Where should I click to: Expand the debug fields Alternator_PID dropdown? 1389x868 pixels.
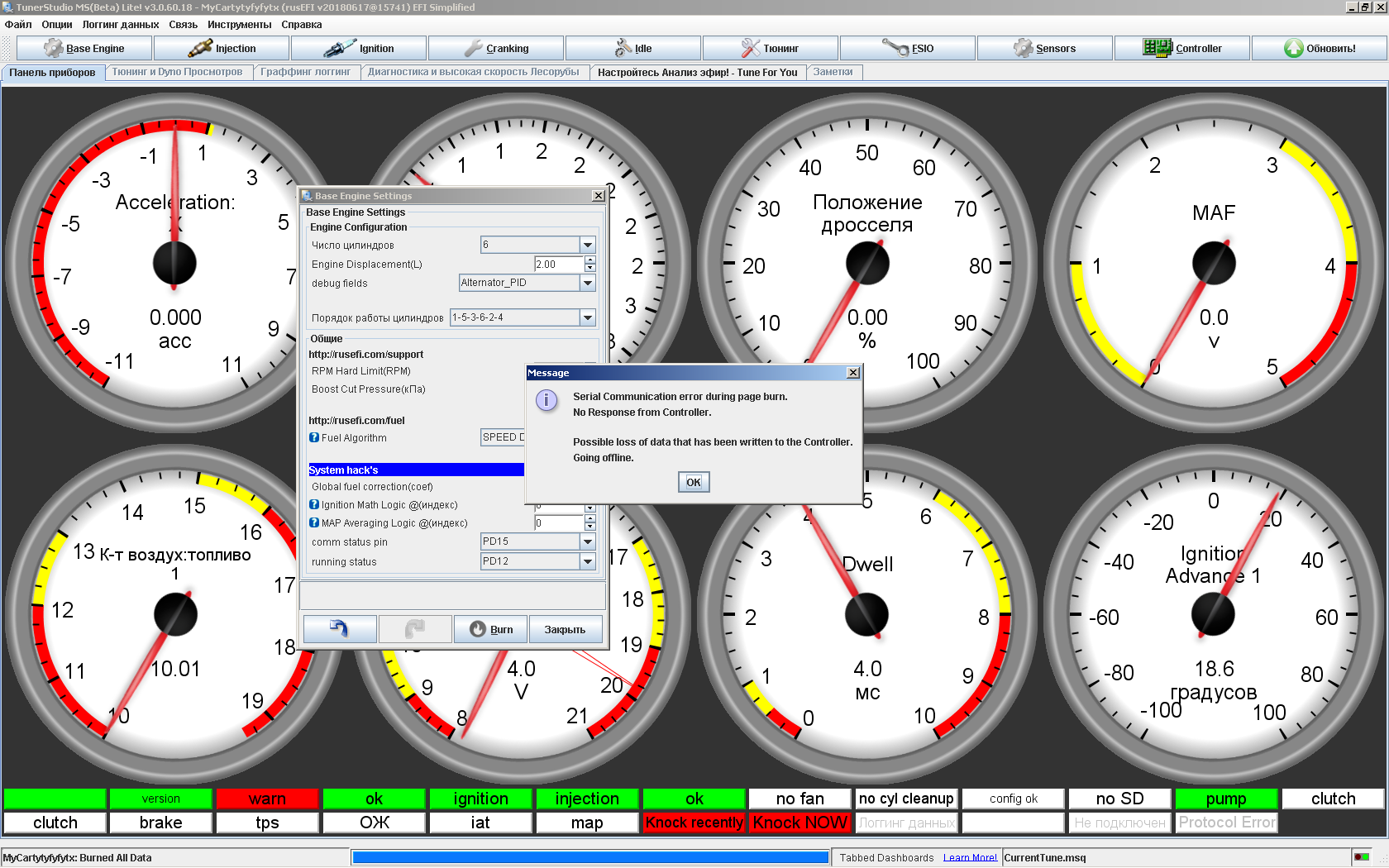(588, 283)
